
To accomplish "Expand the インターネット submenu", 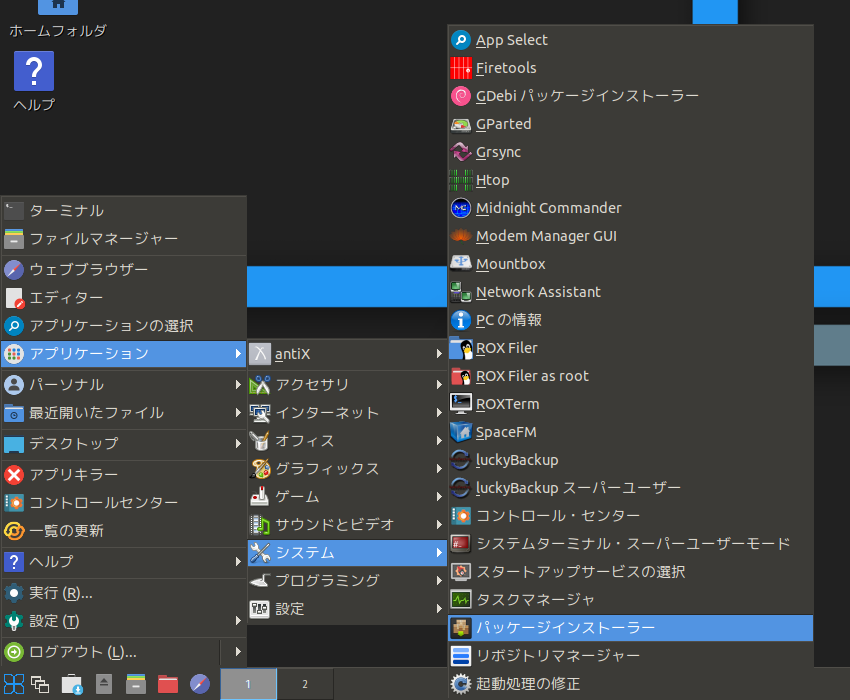I will (347, 413).
